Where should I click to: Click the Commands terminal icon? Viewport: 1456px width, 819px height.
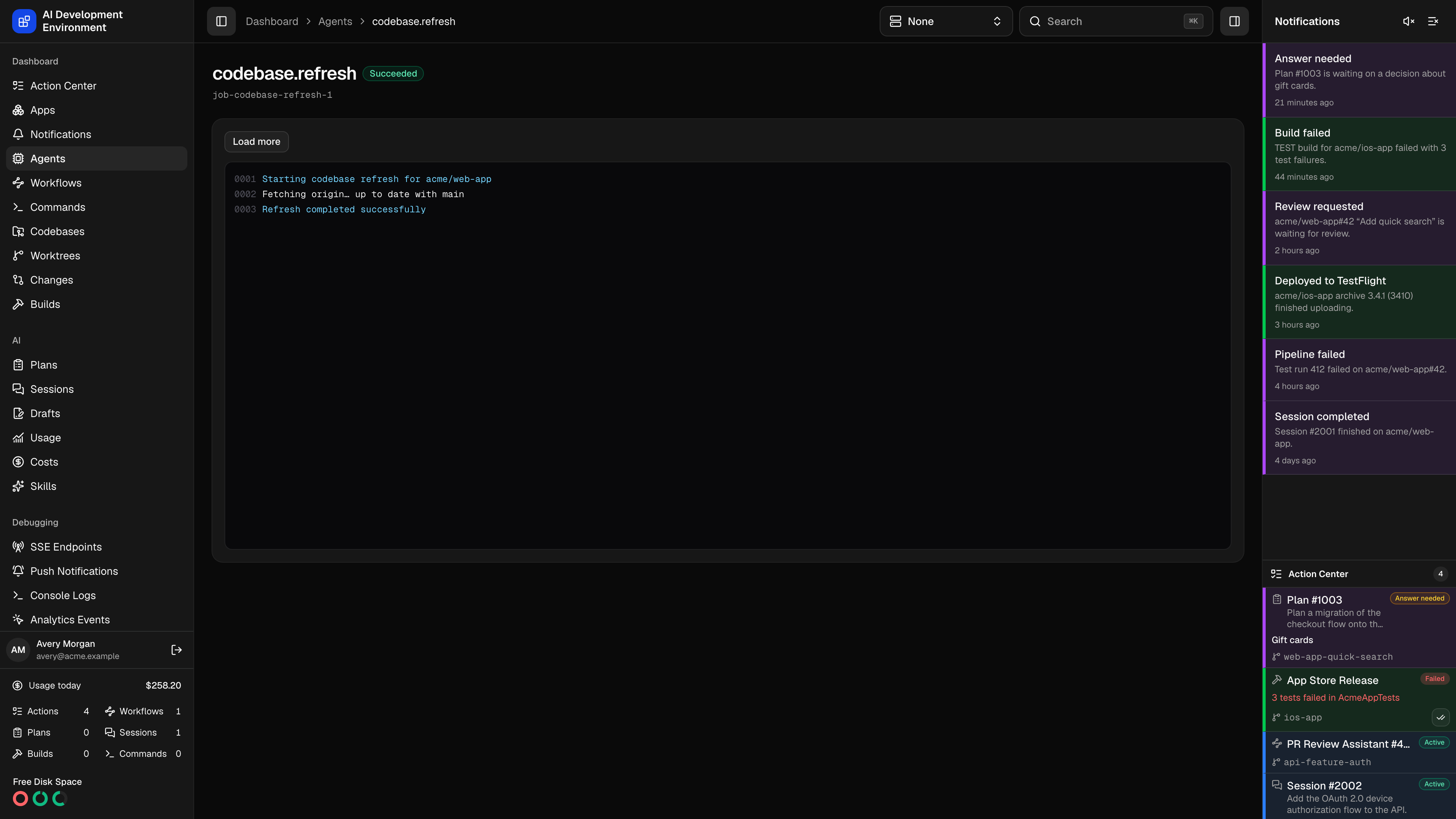point(18,207)
